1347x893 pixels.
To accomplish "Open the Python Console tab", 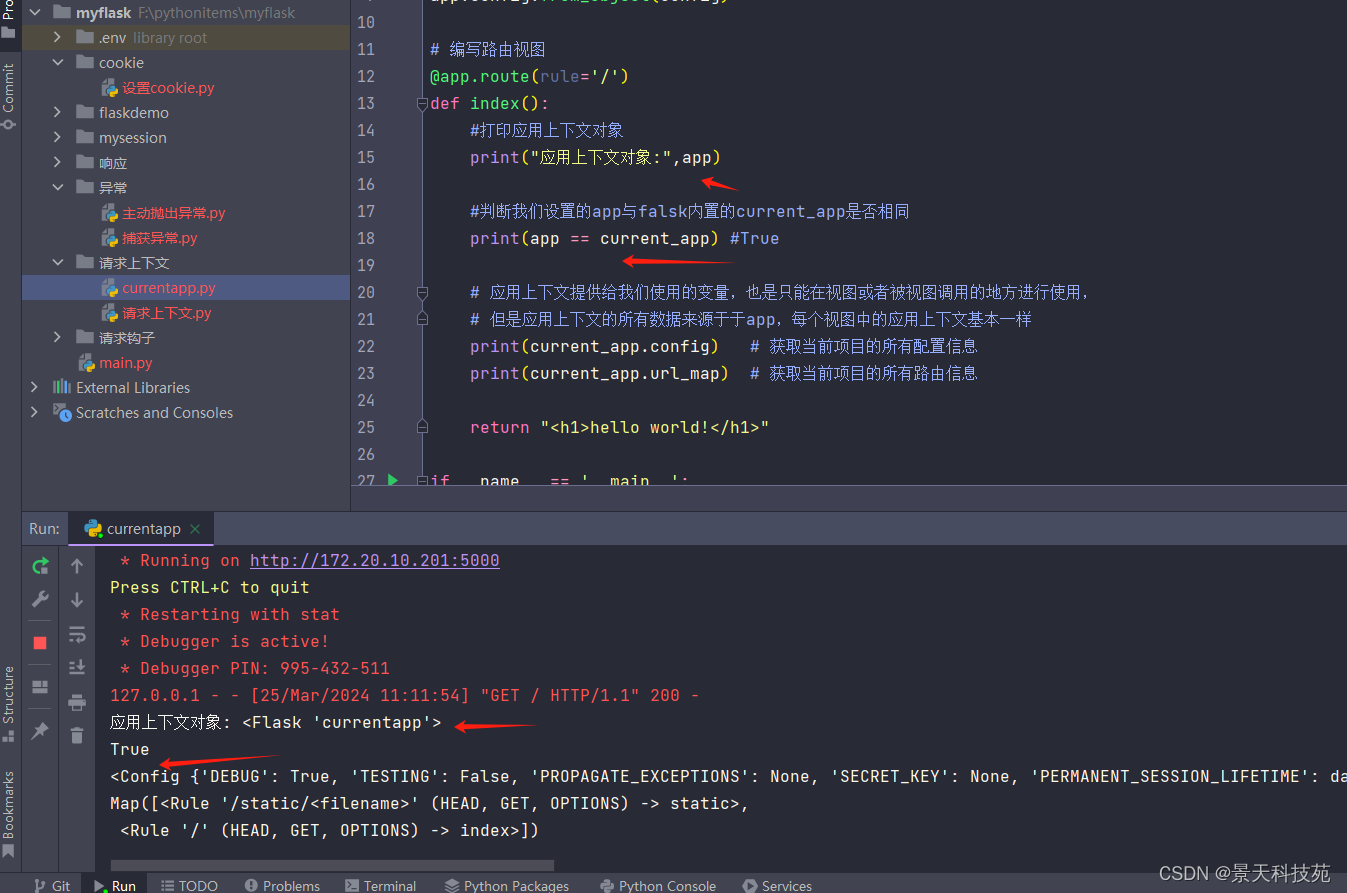I will click(x=657, y=885).
